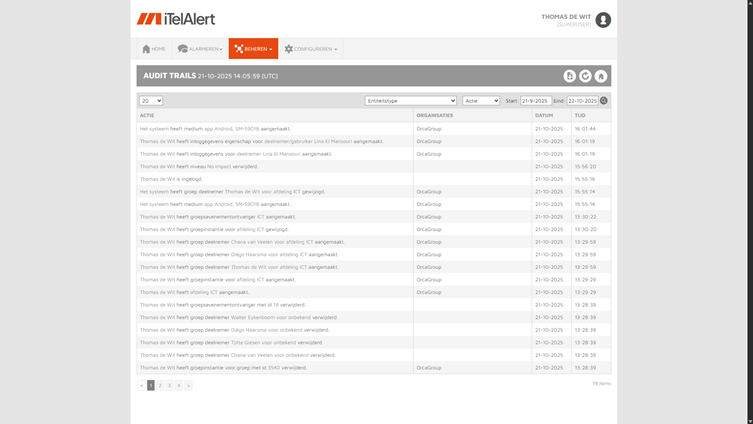This screenshot has height=424, width=753.
Task: Click the 78 items count text
Action: pyautogui.click(x=601, y=384)
